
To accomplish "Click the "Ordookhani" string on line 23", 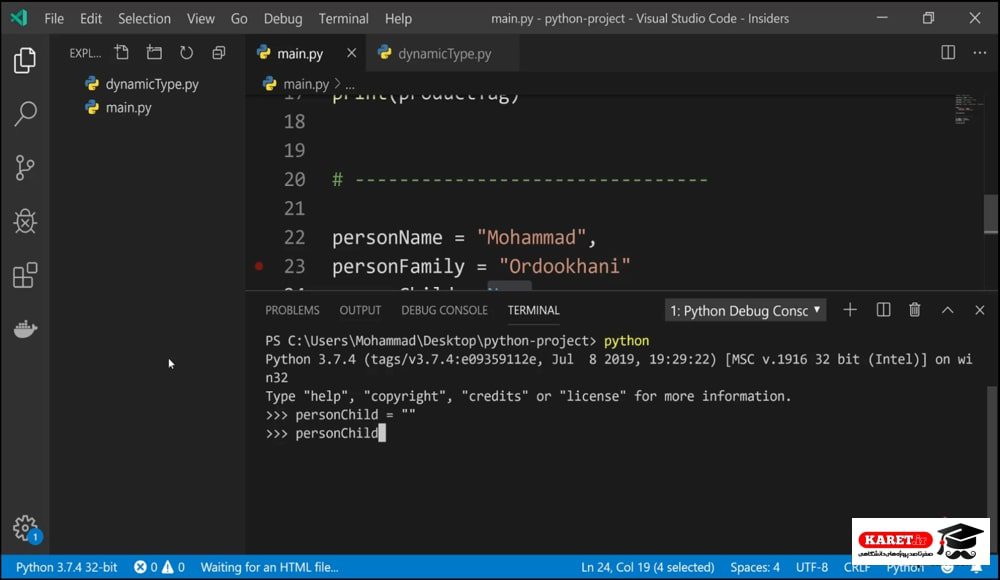I will tap(564, 266).
